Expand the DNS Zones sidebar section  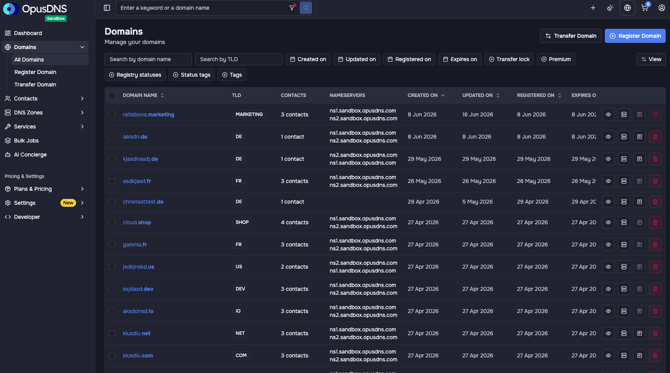click(82, 112)
